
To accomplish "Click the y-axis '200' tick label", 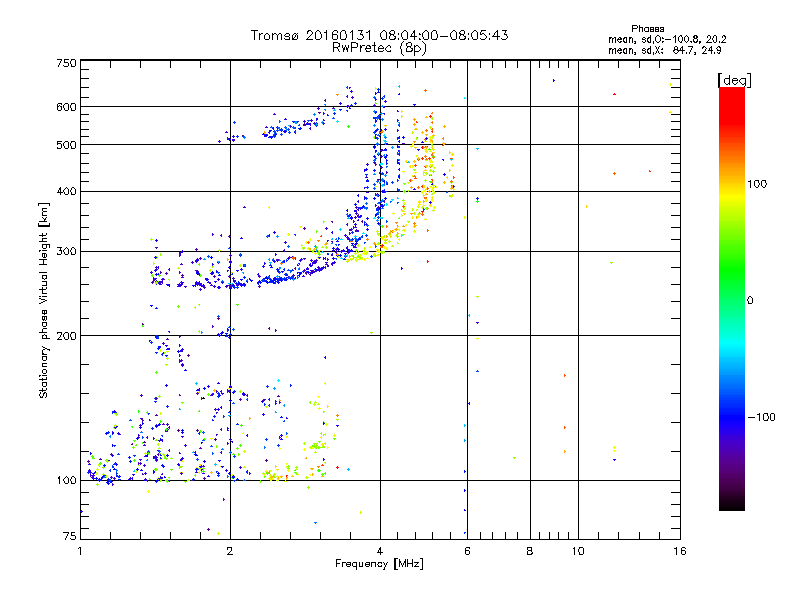I will point(66,336).
